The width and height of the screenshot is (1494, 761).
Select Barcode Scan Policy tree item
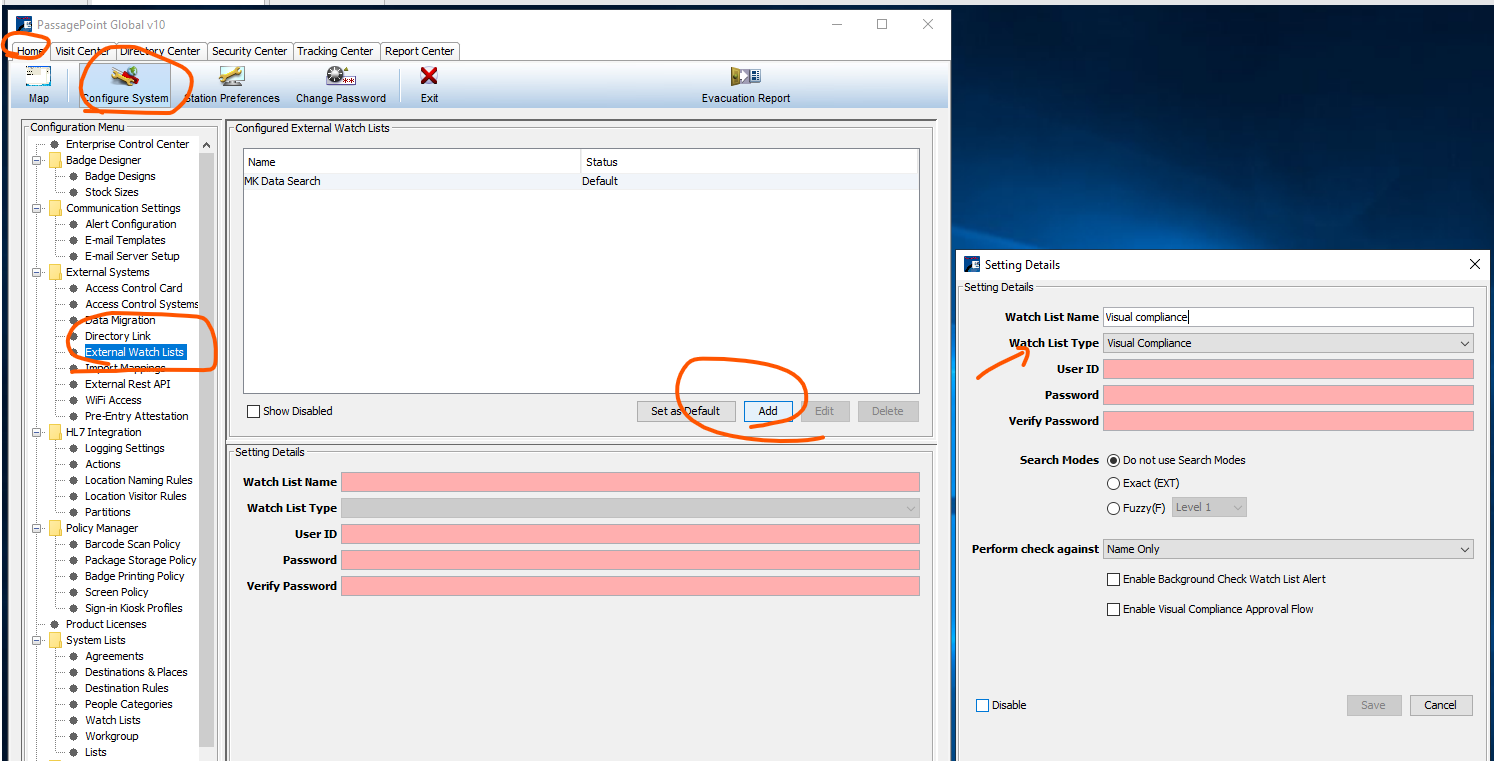point(133,544)
